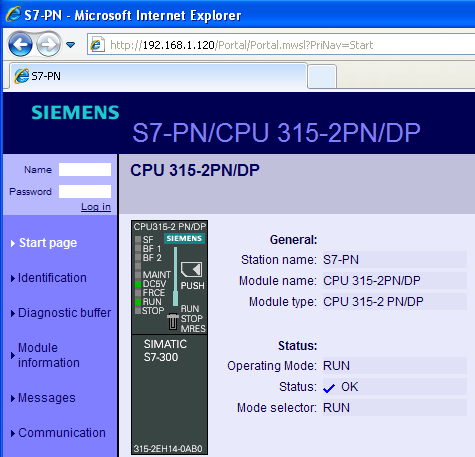
Task: Open the recent pages dropdown arrow
Action: point(71,44)
